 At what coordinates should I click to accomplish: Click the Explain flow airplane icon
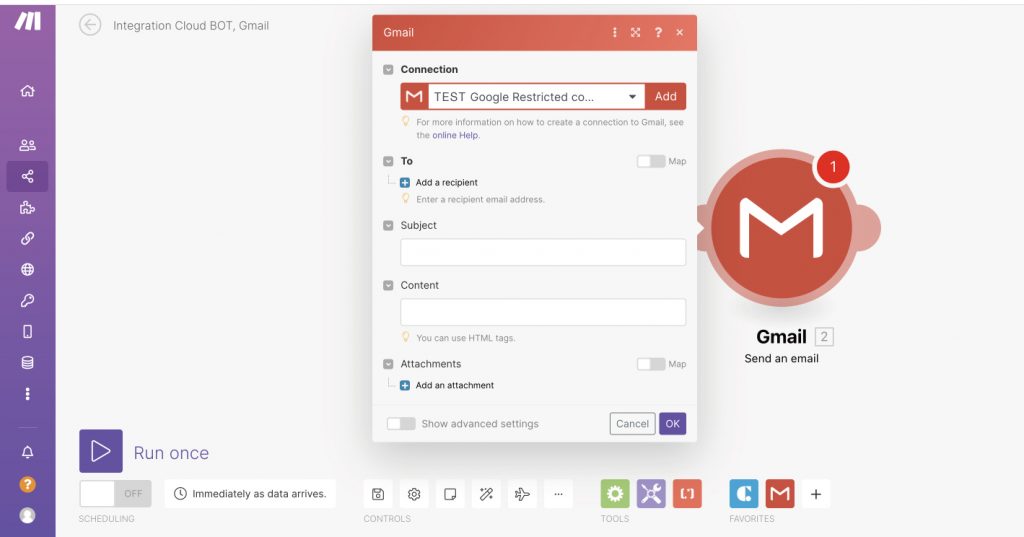(x=522, y=494)
